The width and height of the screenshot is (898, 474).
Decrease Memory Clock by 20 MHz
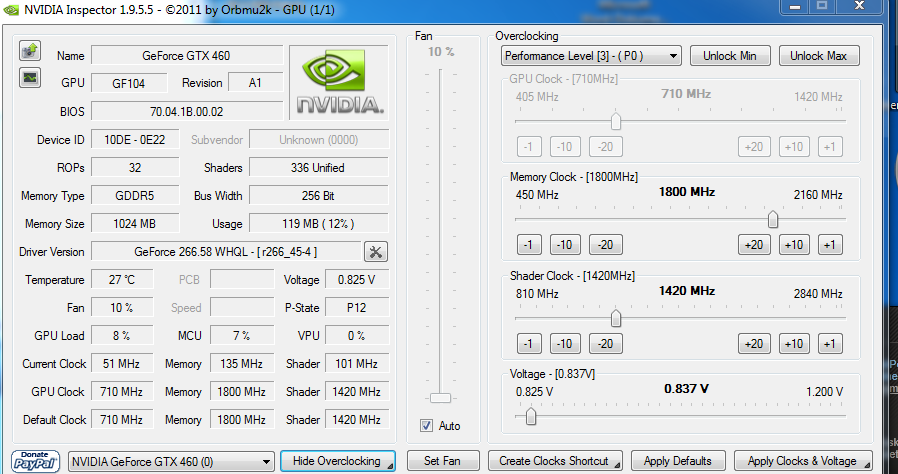click(605, 245)
